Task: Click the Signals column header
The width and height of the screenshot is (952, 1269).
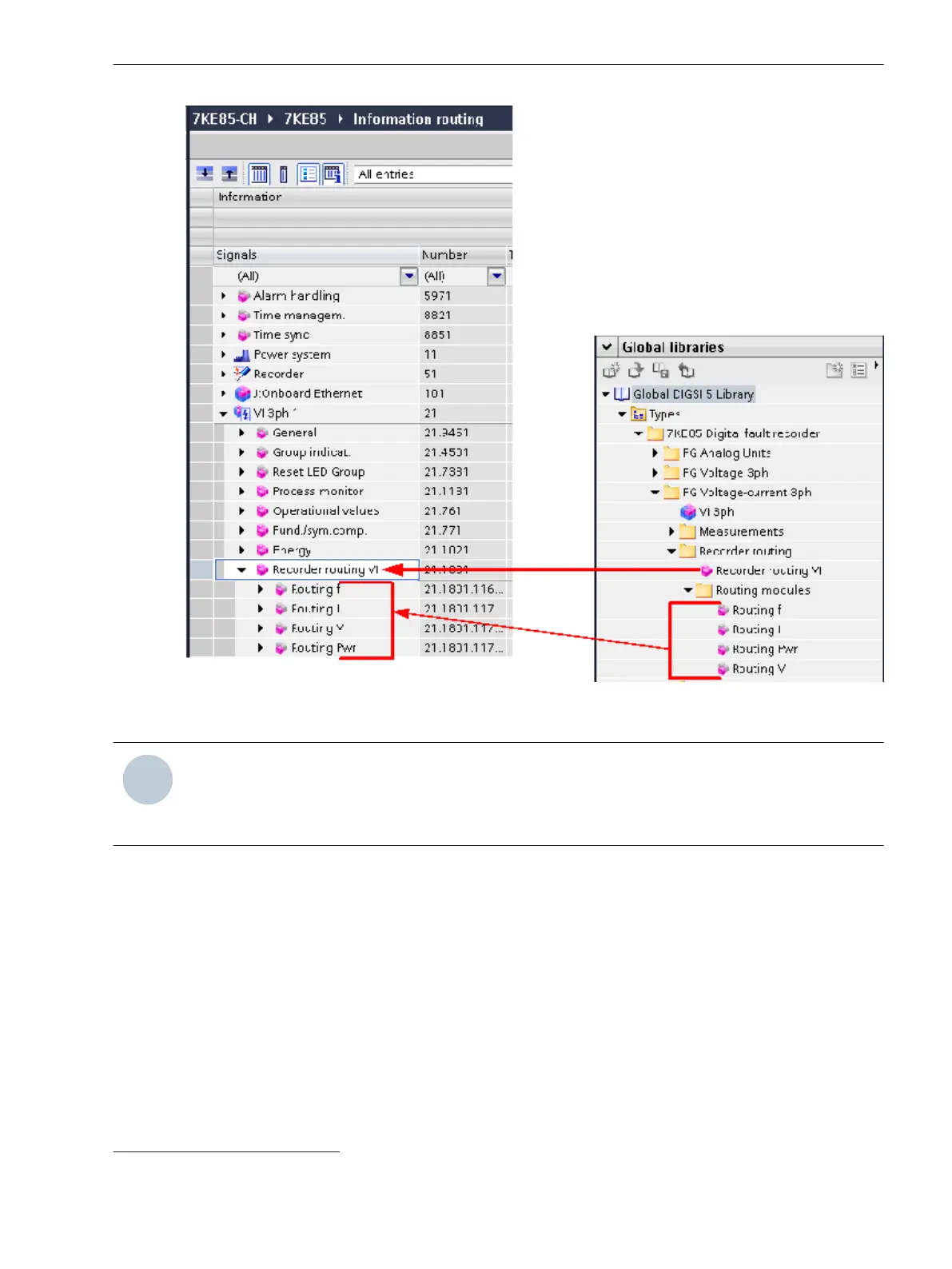Action: pyautogui.click(x=316, y=255)
